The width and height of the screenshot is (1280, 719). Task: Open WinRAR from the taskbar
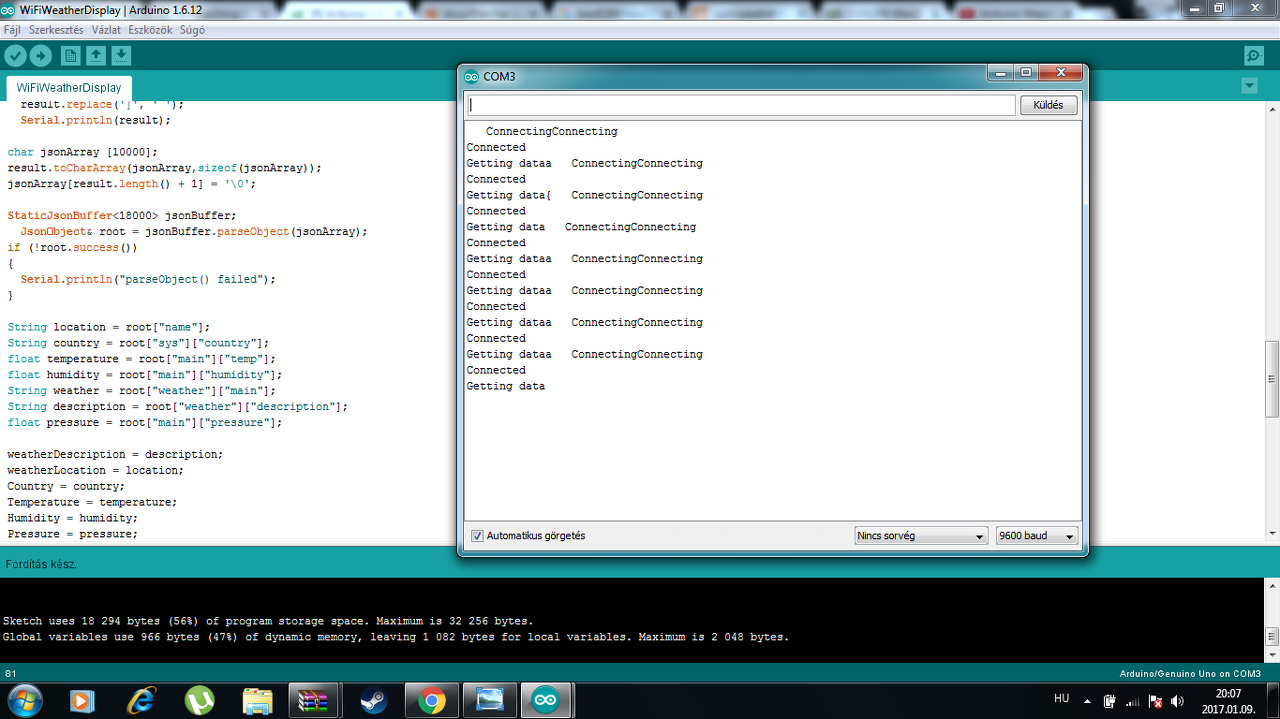(x=314, y=700)
